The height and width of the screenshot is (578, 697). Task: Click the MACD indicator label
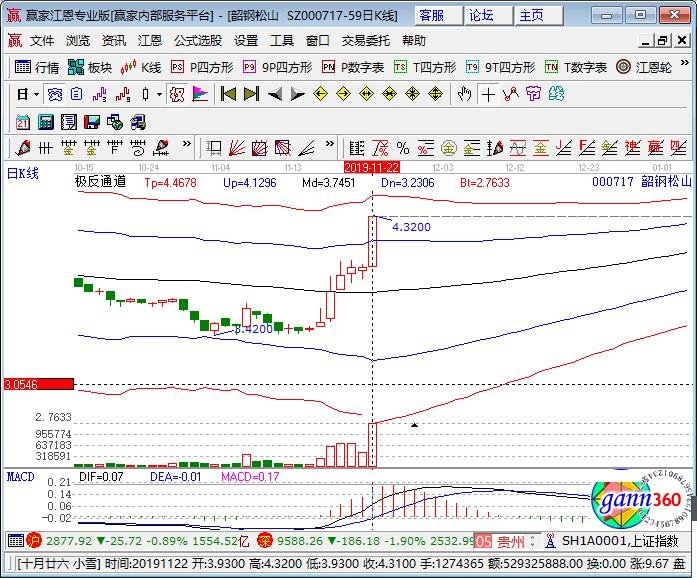coord(20,477)
